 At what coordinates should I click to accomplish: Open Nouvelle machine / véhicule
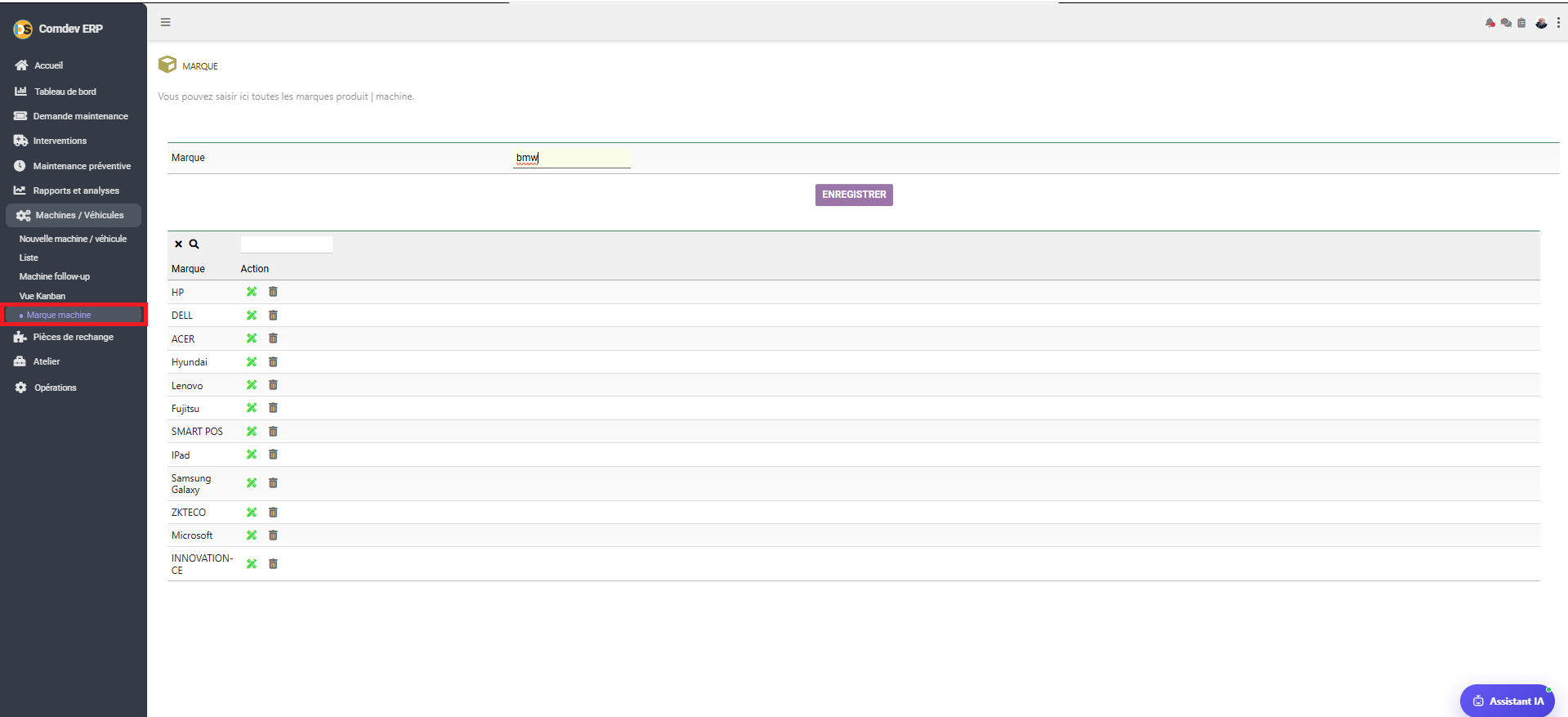(x=73, y=239)
